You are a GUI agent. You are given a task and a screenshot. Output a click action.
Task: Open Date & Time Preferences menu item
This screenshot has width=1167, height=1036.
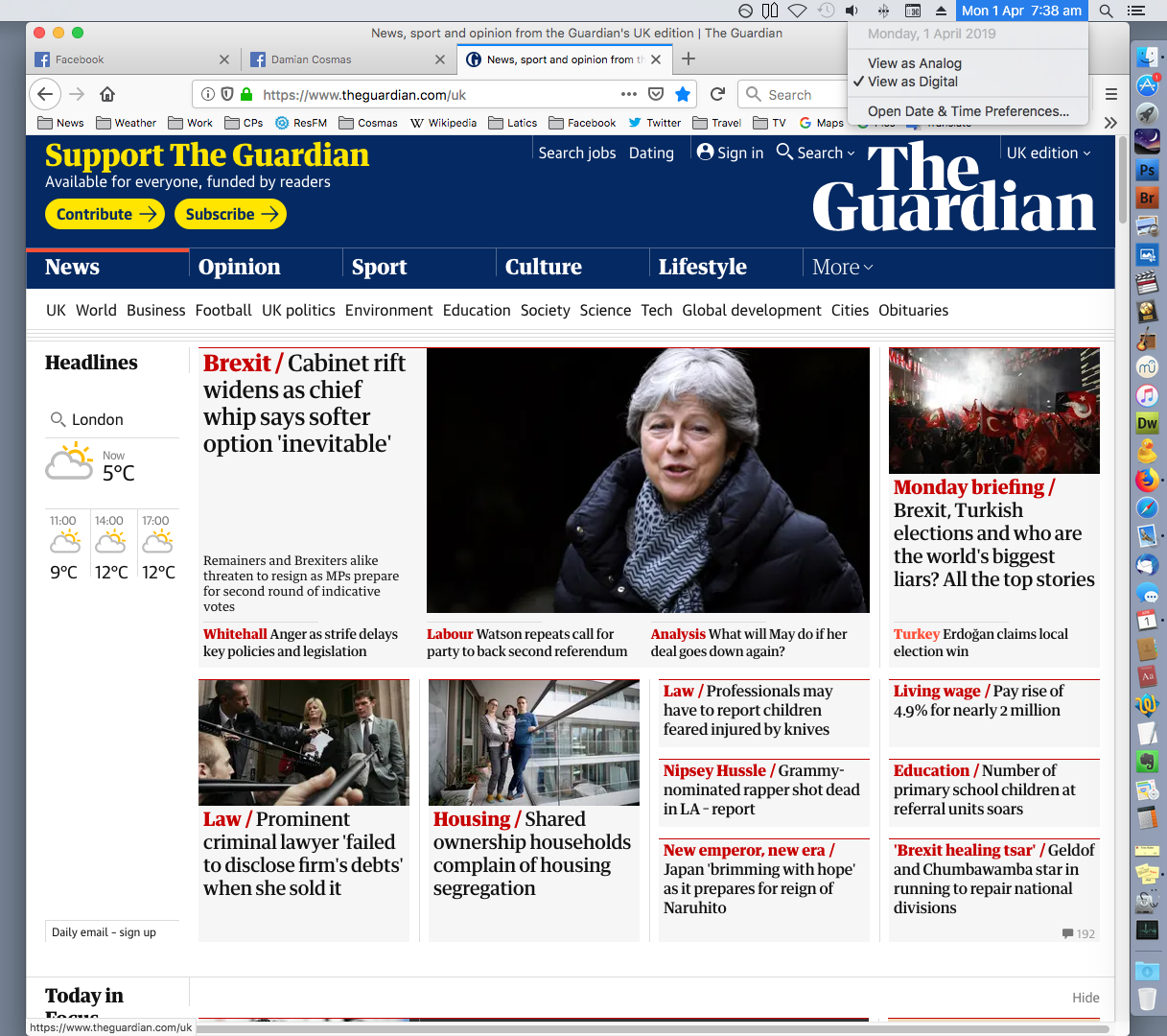click(x=968, y=111)
